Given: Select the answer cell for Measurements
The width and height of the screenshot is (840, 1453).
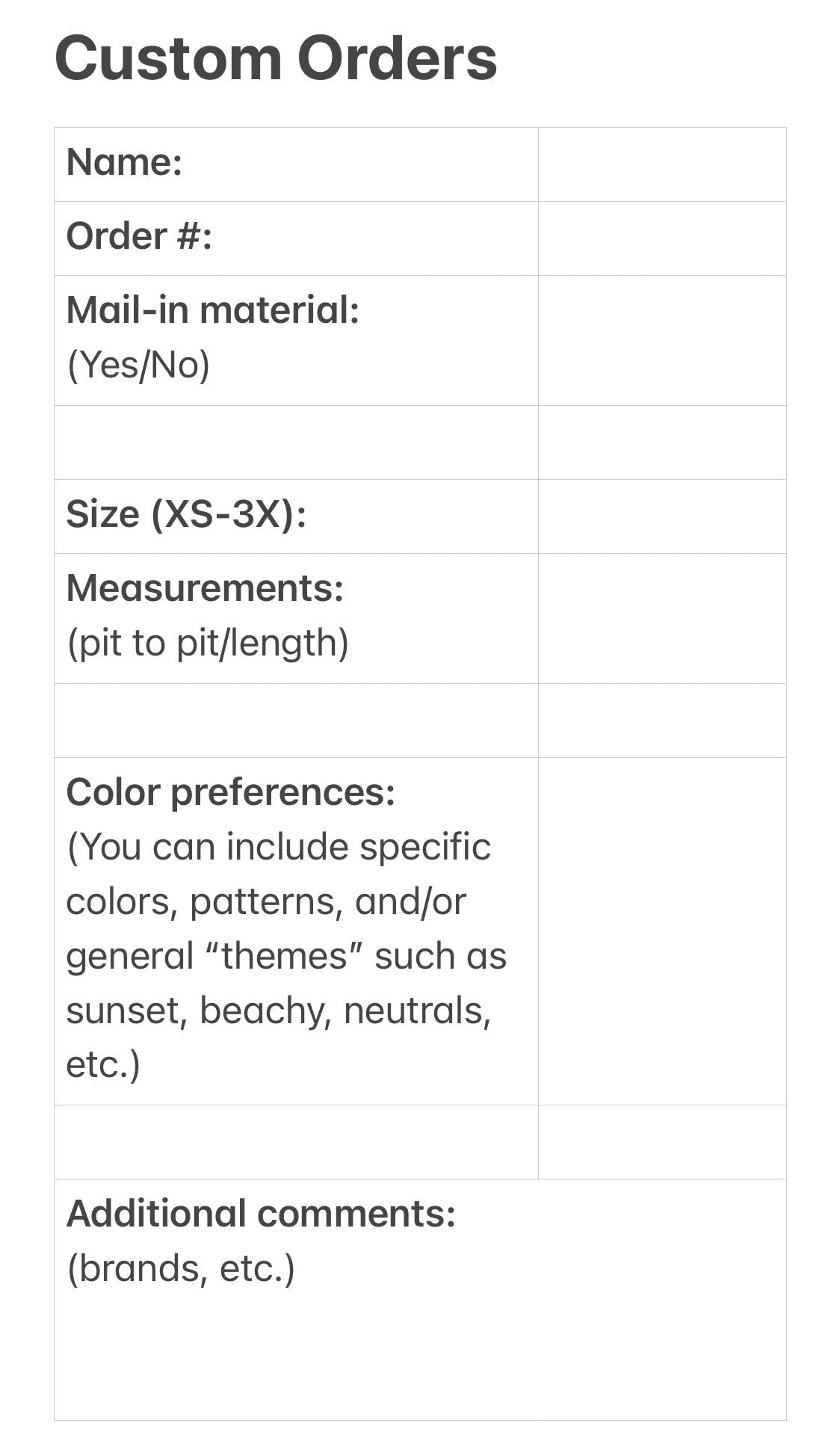Looking at the screenshot, I should click(x=662, y=619).
